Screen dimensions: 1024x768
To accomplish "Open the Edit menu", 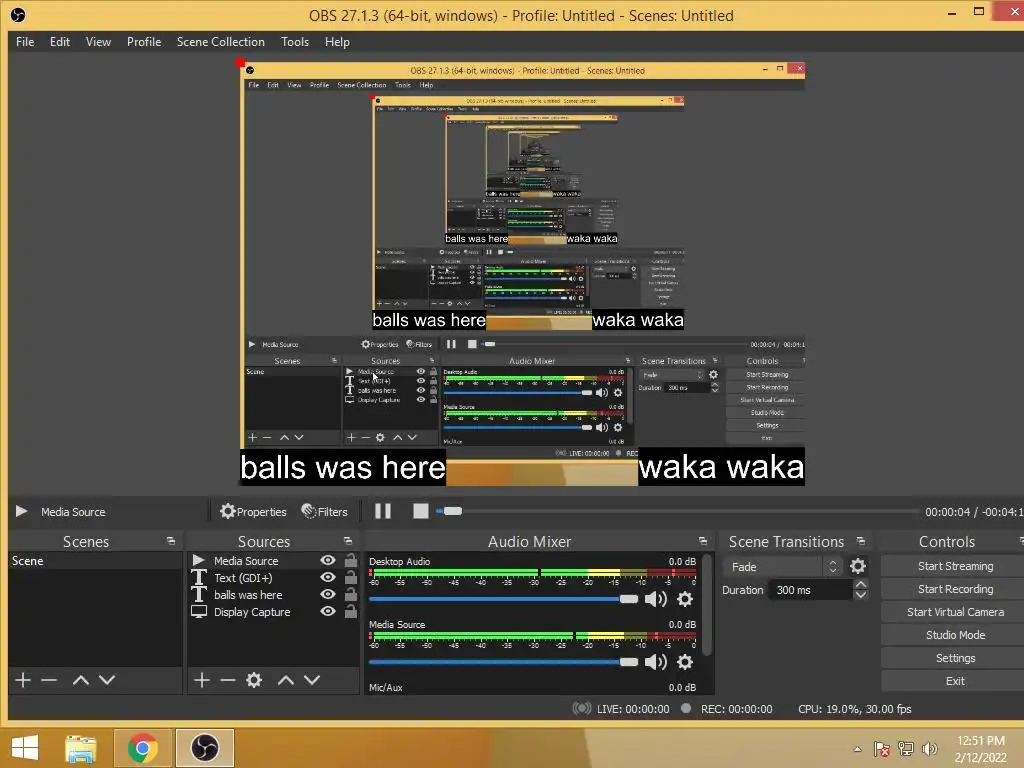I will point(60,42).
